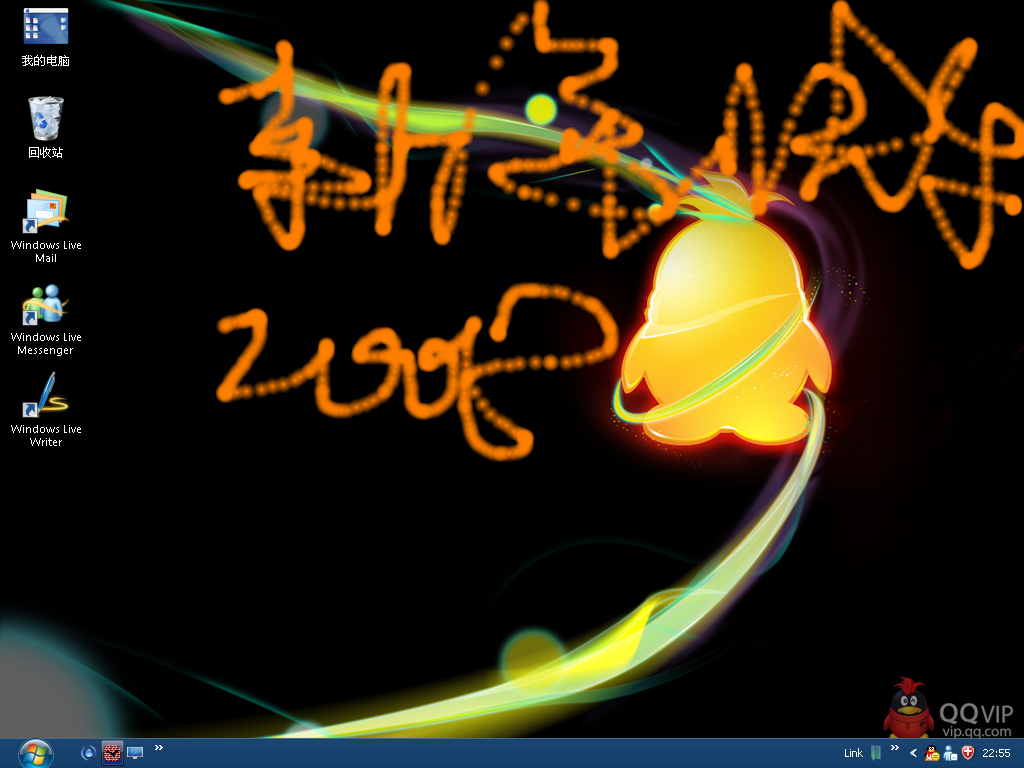Image resolution: width=1024 pixels, height=768 pixels.
Task: Expand the quick launch overflow chevron
Action: (159, 748)
